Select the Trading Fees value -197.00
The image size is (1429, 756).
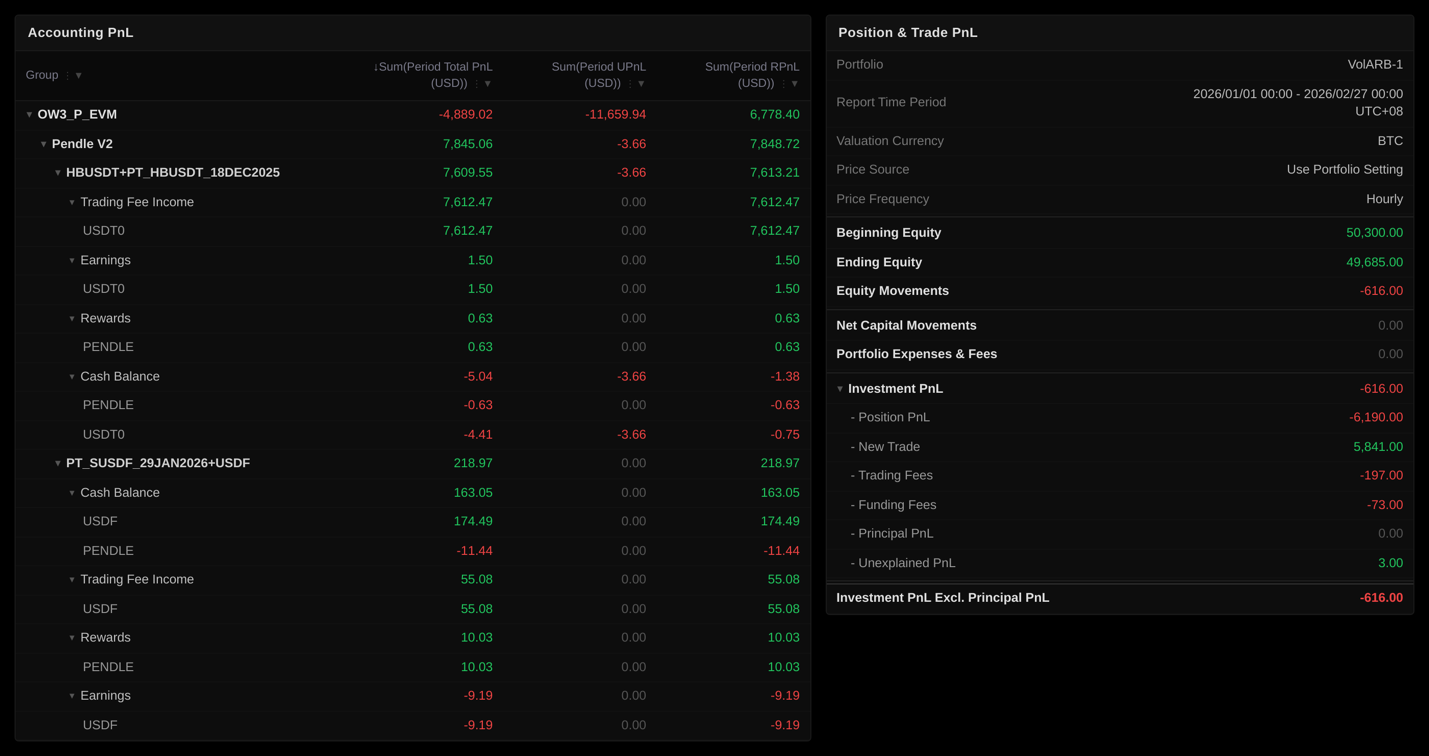point(1381,476)
